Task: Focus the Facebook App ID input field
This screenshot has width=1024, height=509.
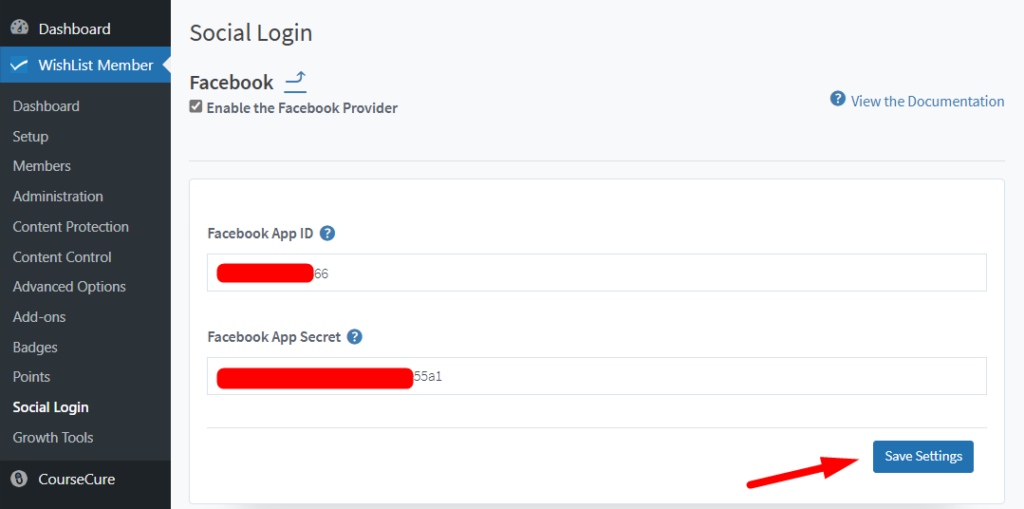Action: tap(597, 272)
